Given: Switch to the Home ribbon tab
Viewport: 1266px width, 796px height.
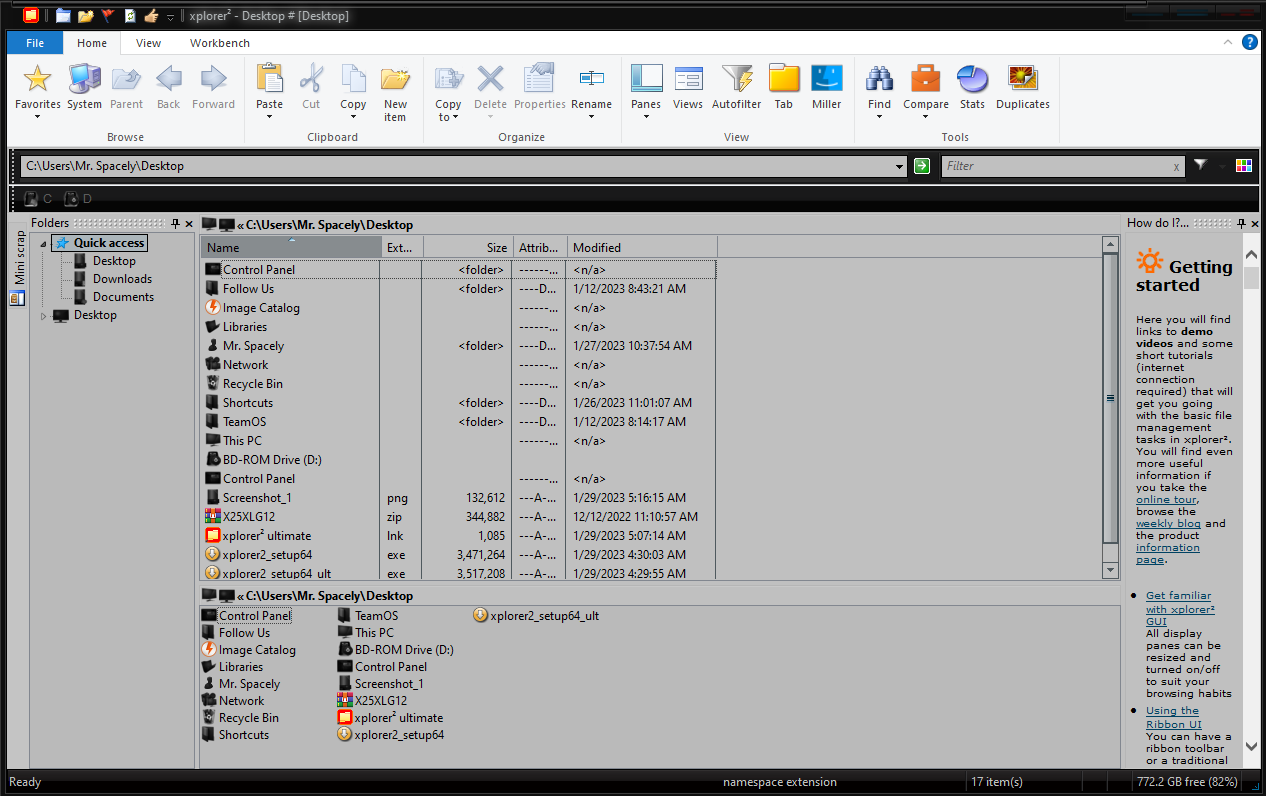Looking at the screenshot, I should tap(92, 43).
